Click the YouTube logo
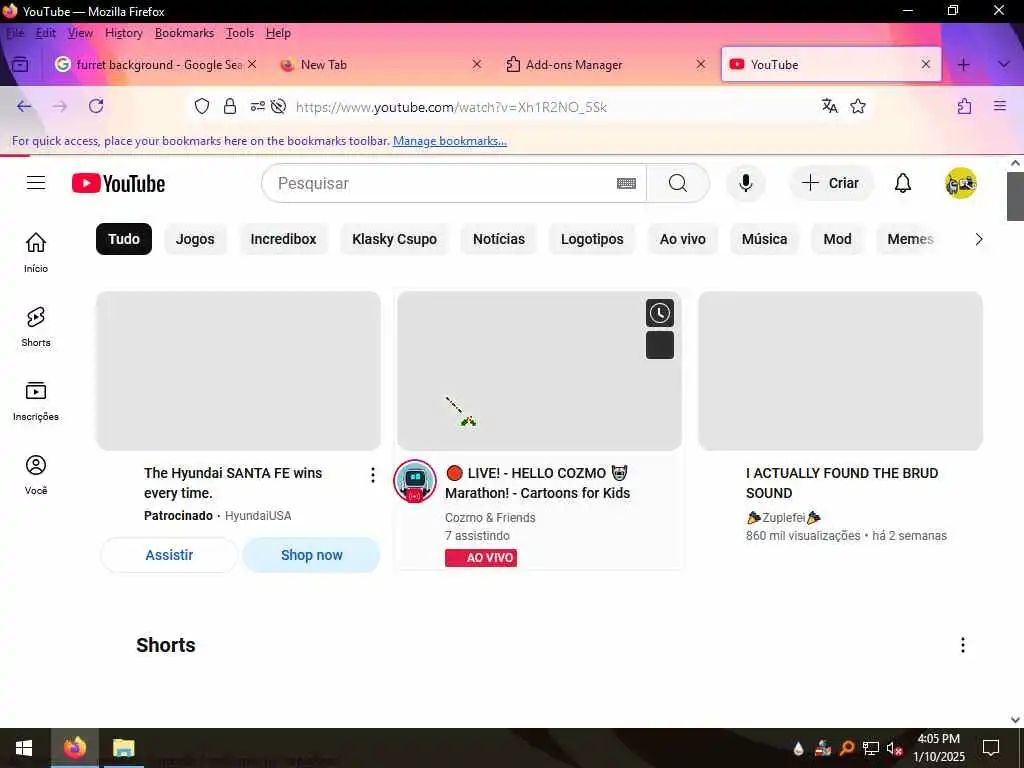The height and width of the screenshot is (768, 1024). 118,184
